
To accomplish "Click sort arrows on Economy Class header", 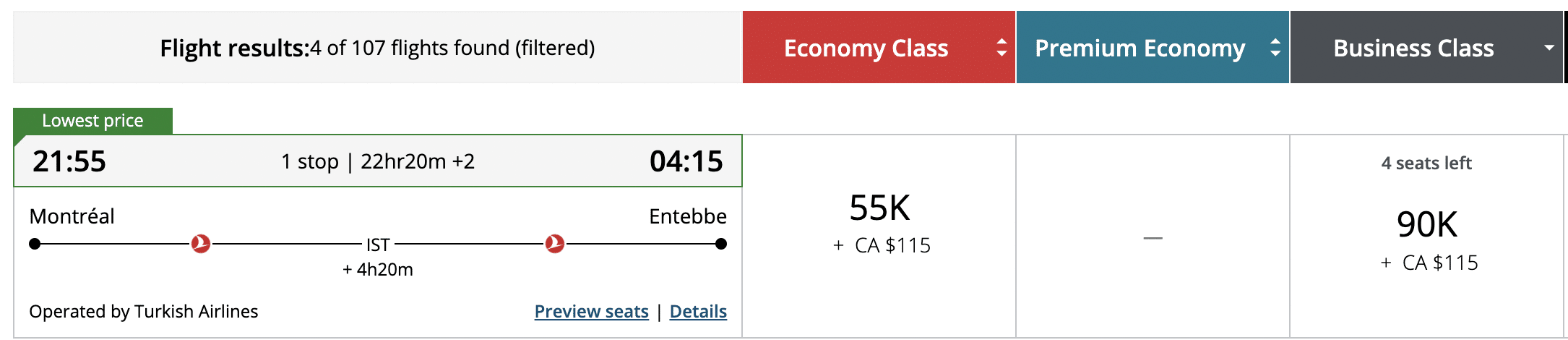I will [1001, 48].
